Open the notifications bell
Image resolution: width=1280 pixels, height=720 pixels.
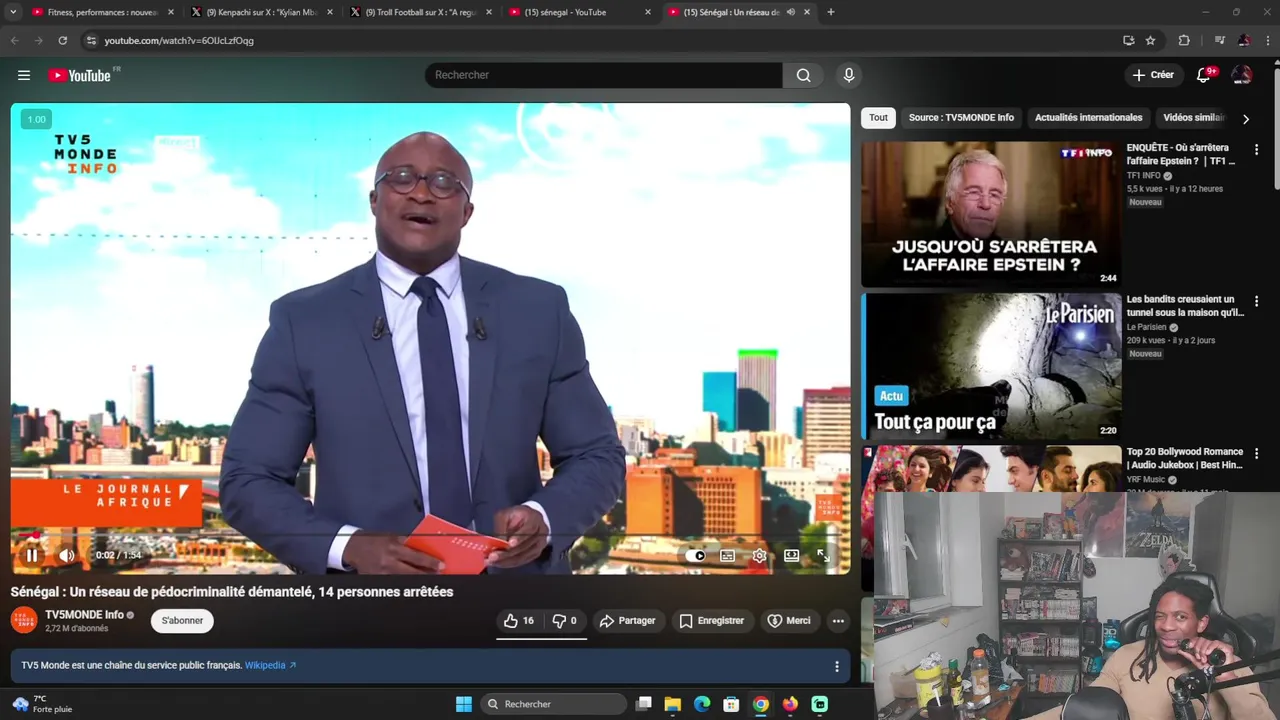1204,75
